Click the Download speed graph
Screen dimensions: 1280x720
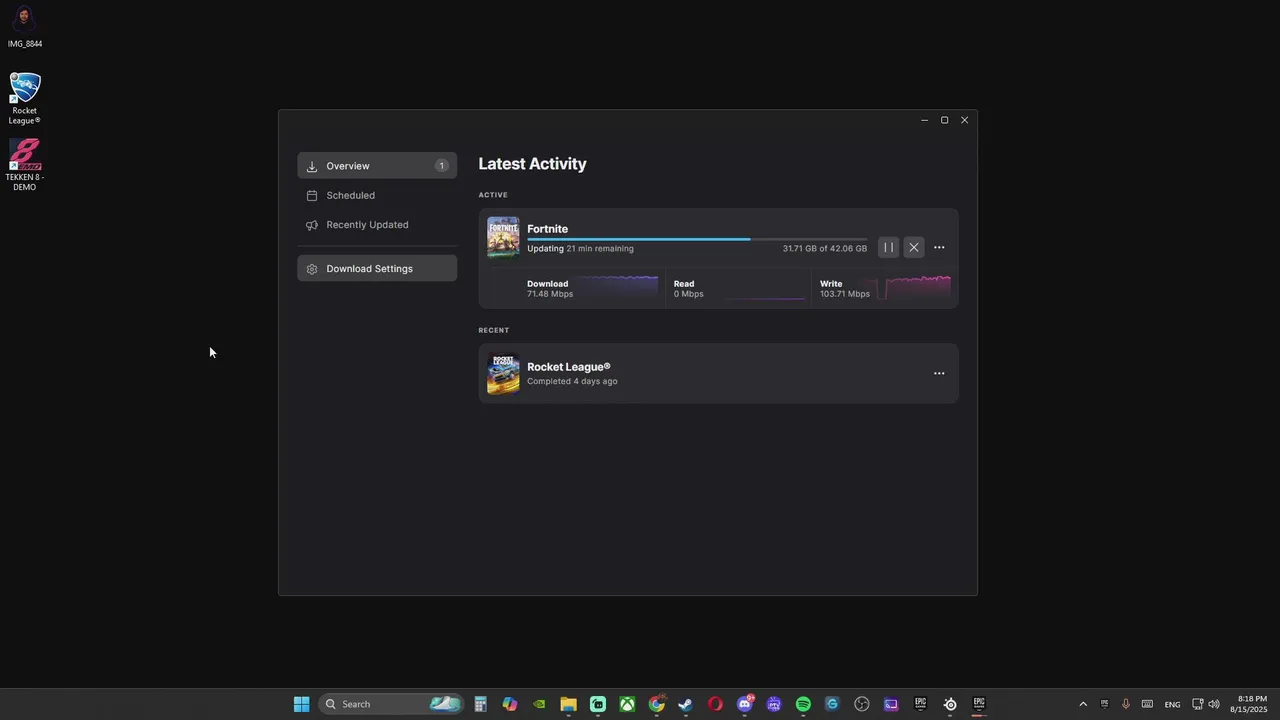click(x=618, y=288)
